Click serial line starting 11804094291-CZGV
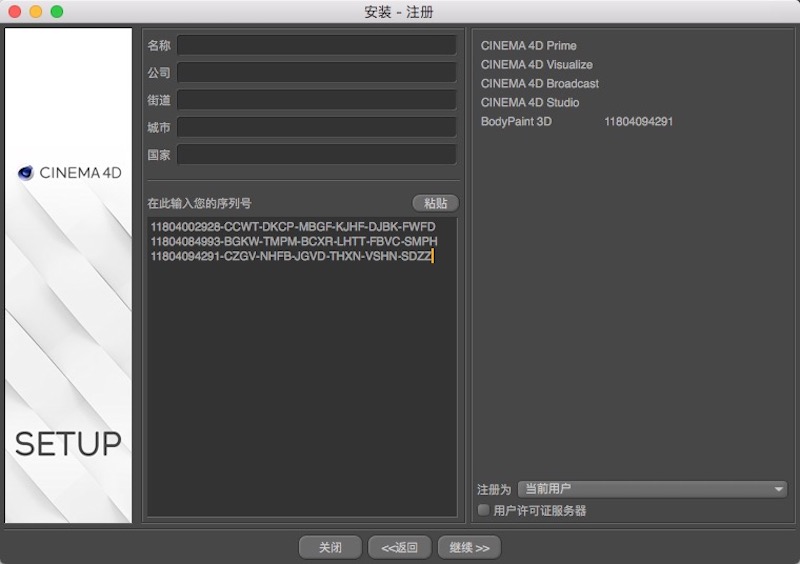Screen dimensions: 800x564 (x=291, y=256)
